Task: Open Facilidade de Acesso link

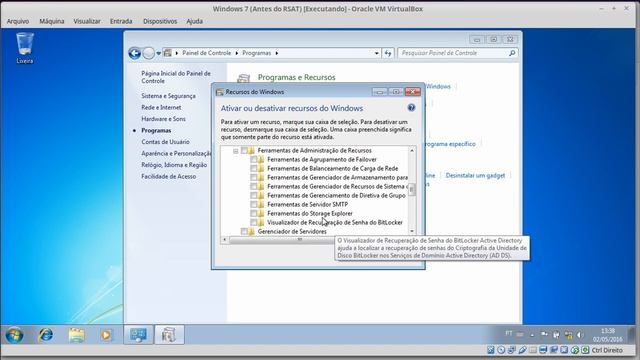Action: point(169,176)
